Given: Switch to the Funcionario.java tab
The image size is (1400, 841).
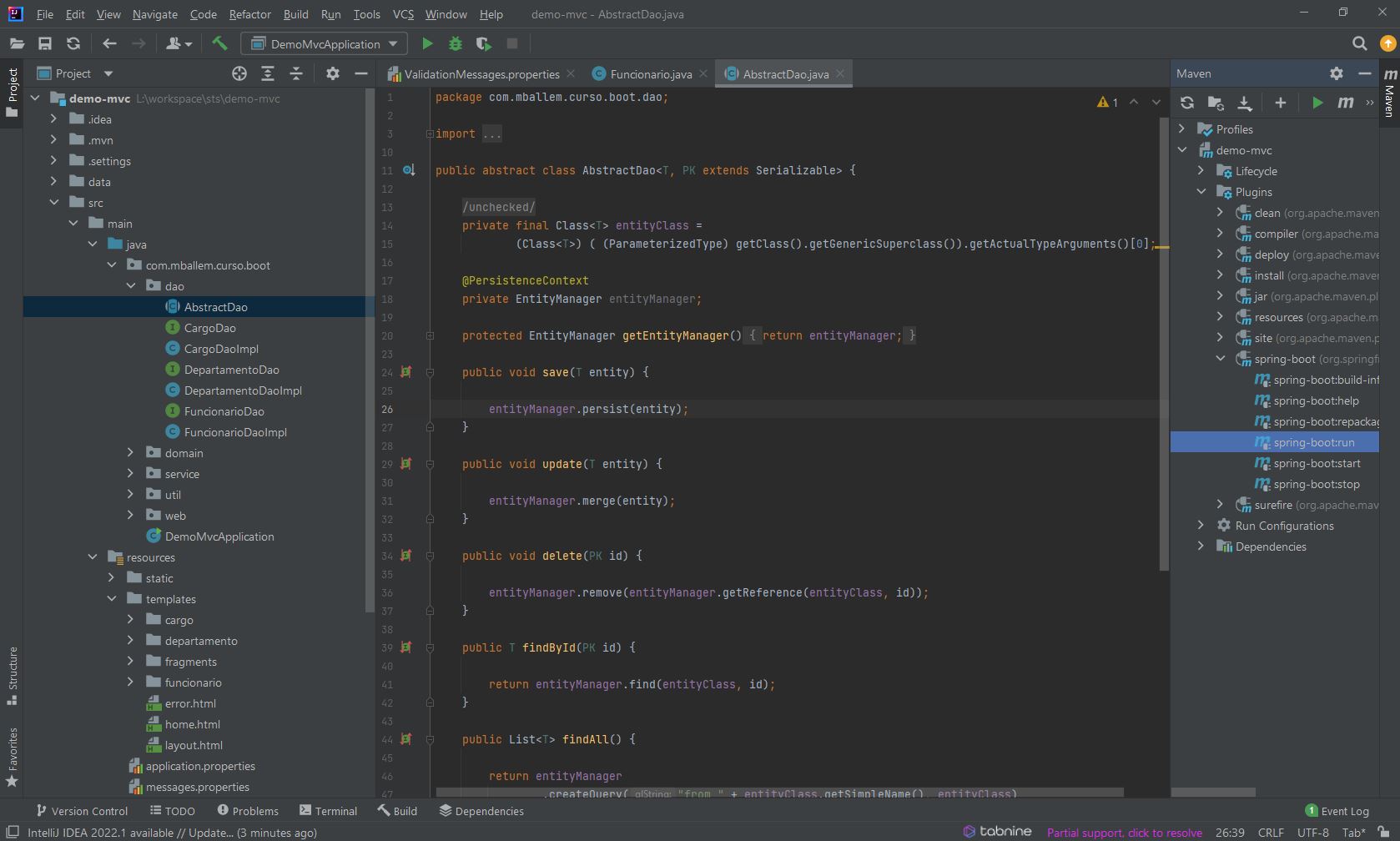Looking at the screenshot, I should (650, 74).
